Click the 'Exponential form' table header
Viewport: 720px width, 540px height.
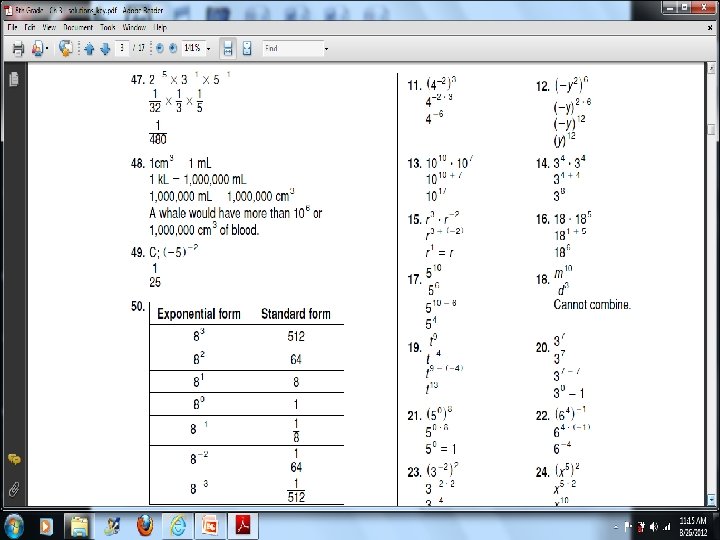click(199, 314)
